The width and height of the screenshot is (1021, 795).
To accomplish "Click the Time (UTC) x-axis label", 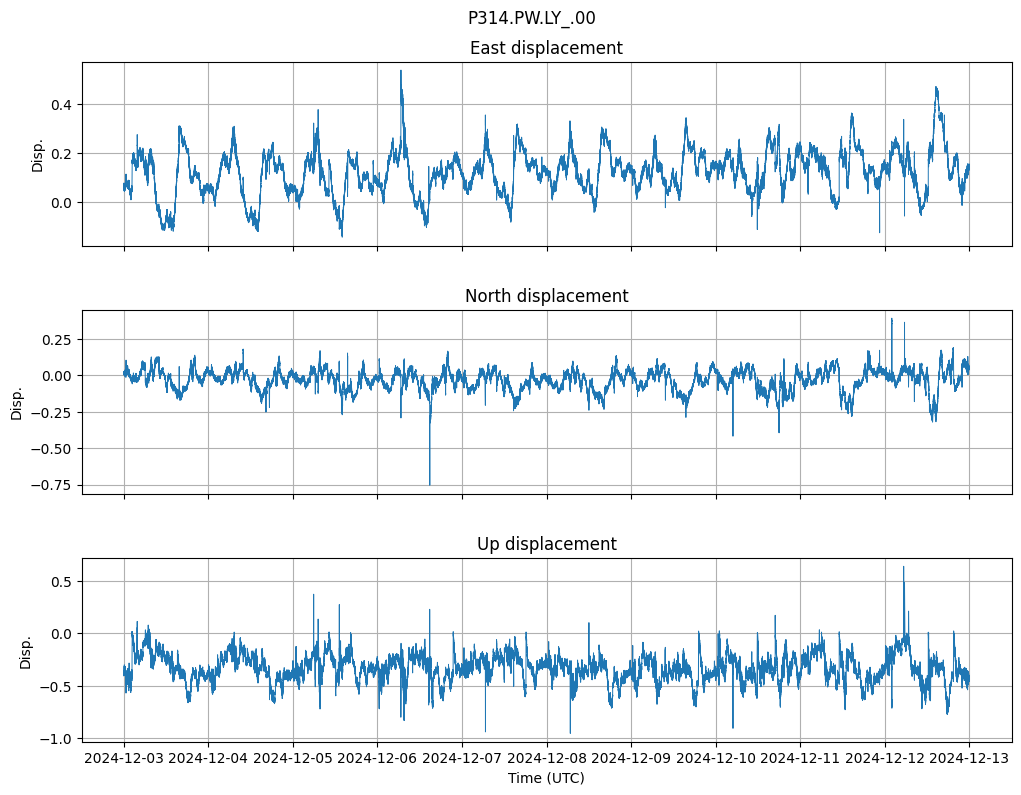I will click(x=546, y=777).
